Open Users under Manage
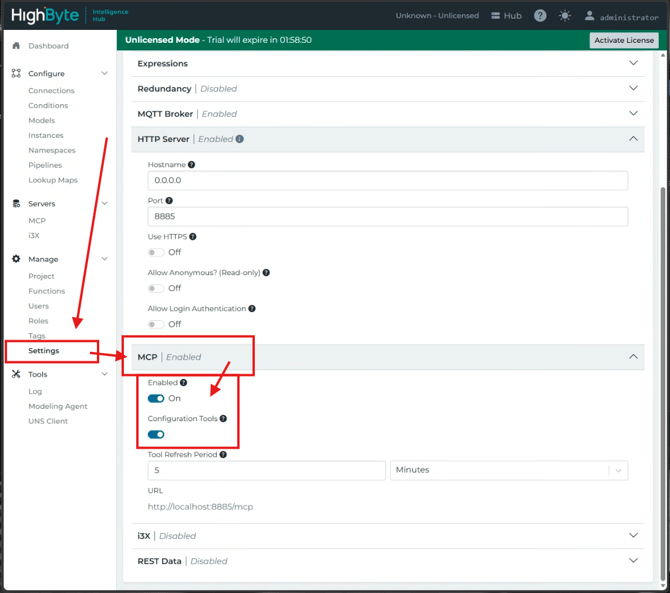Image resolution: width=670 pixels, height=593 pixels. [x=38, y=306]
